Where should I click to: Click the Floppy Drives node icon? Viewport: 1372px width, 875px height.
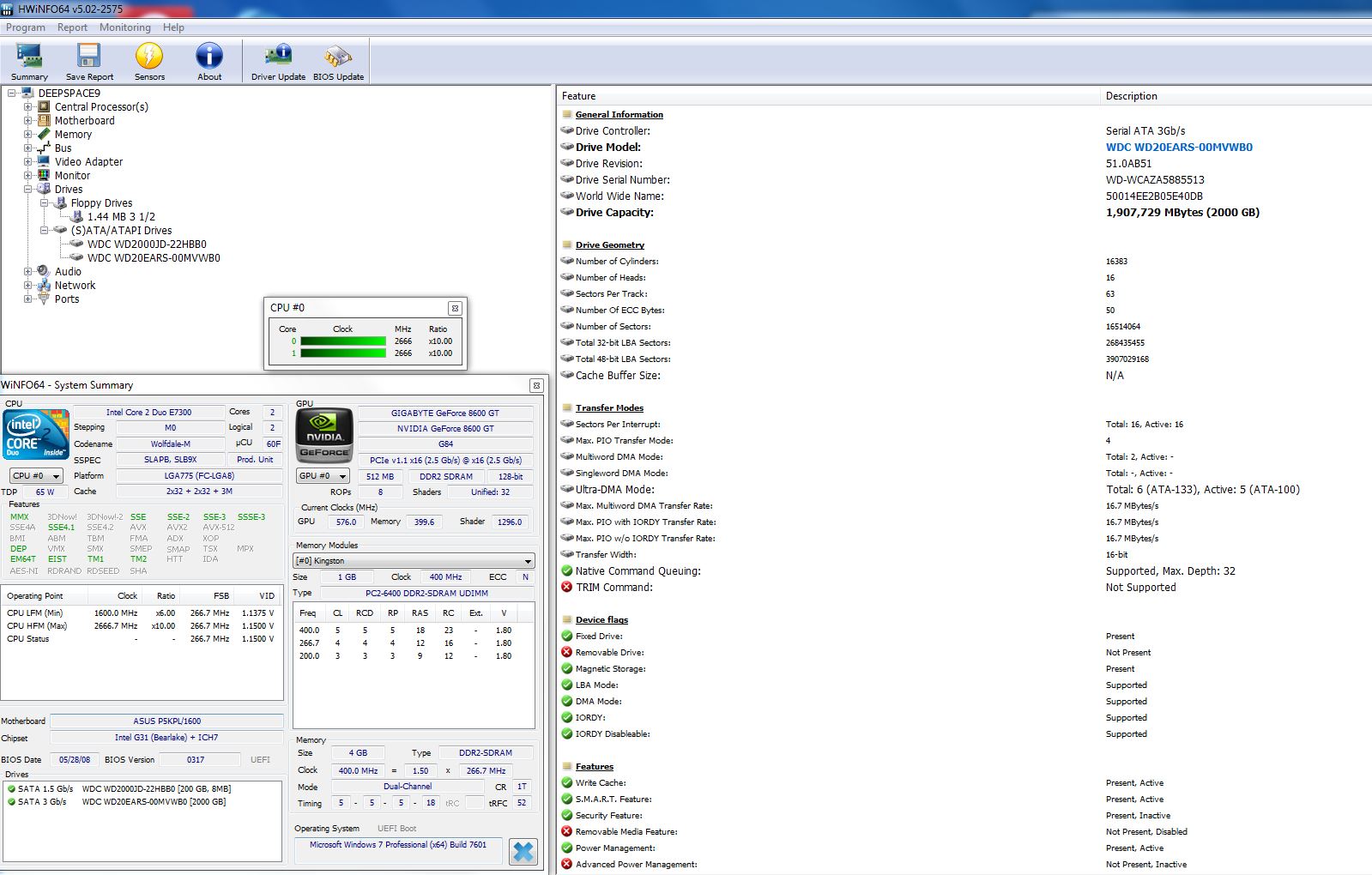pyautogui.click(x=60, y=203)
